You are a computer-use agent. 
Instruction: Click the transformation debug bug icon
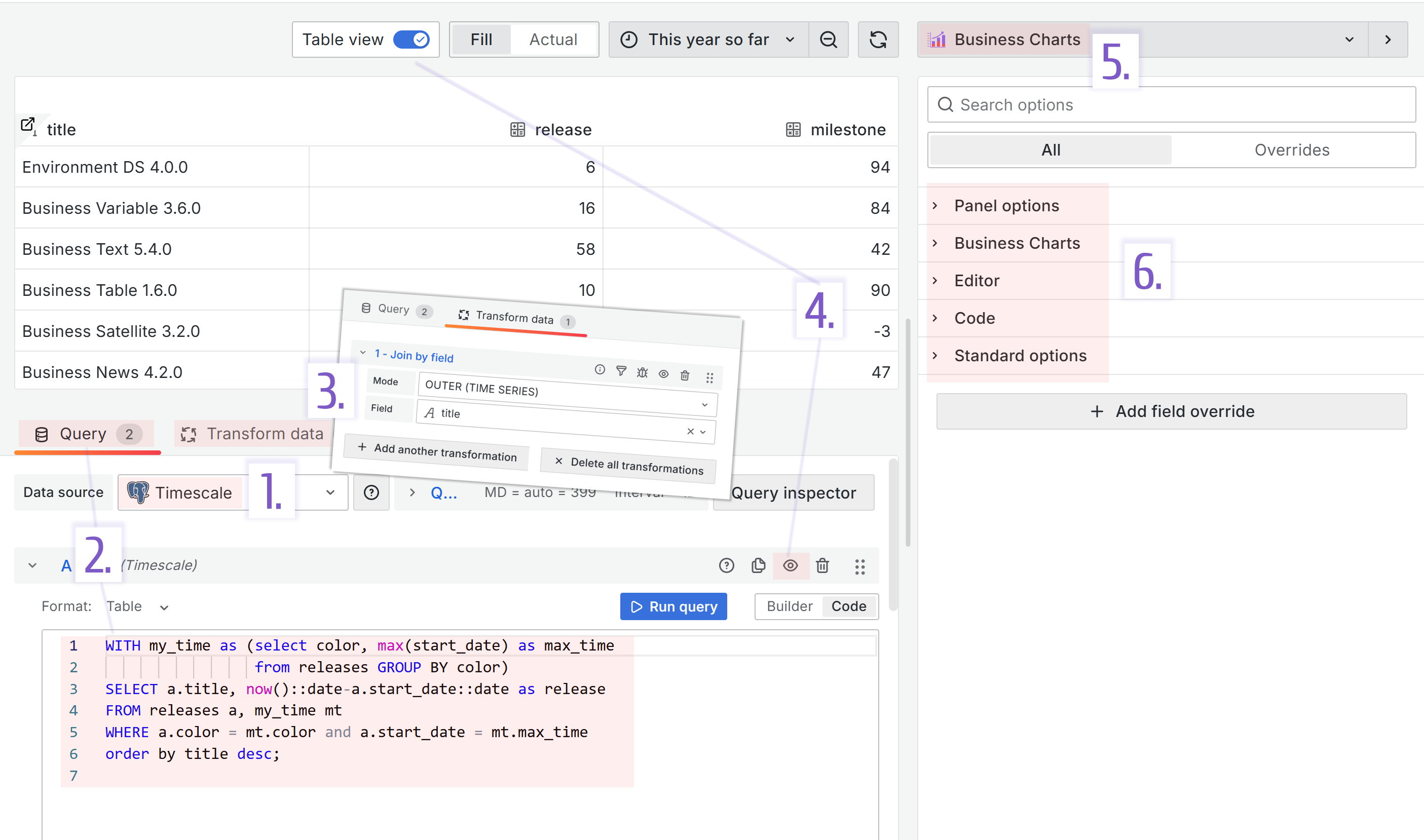click(x=642, y=372)
